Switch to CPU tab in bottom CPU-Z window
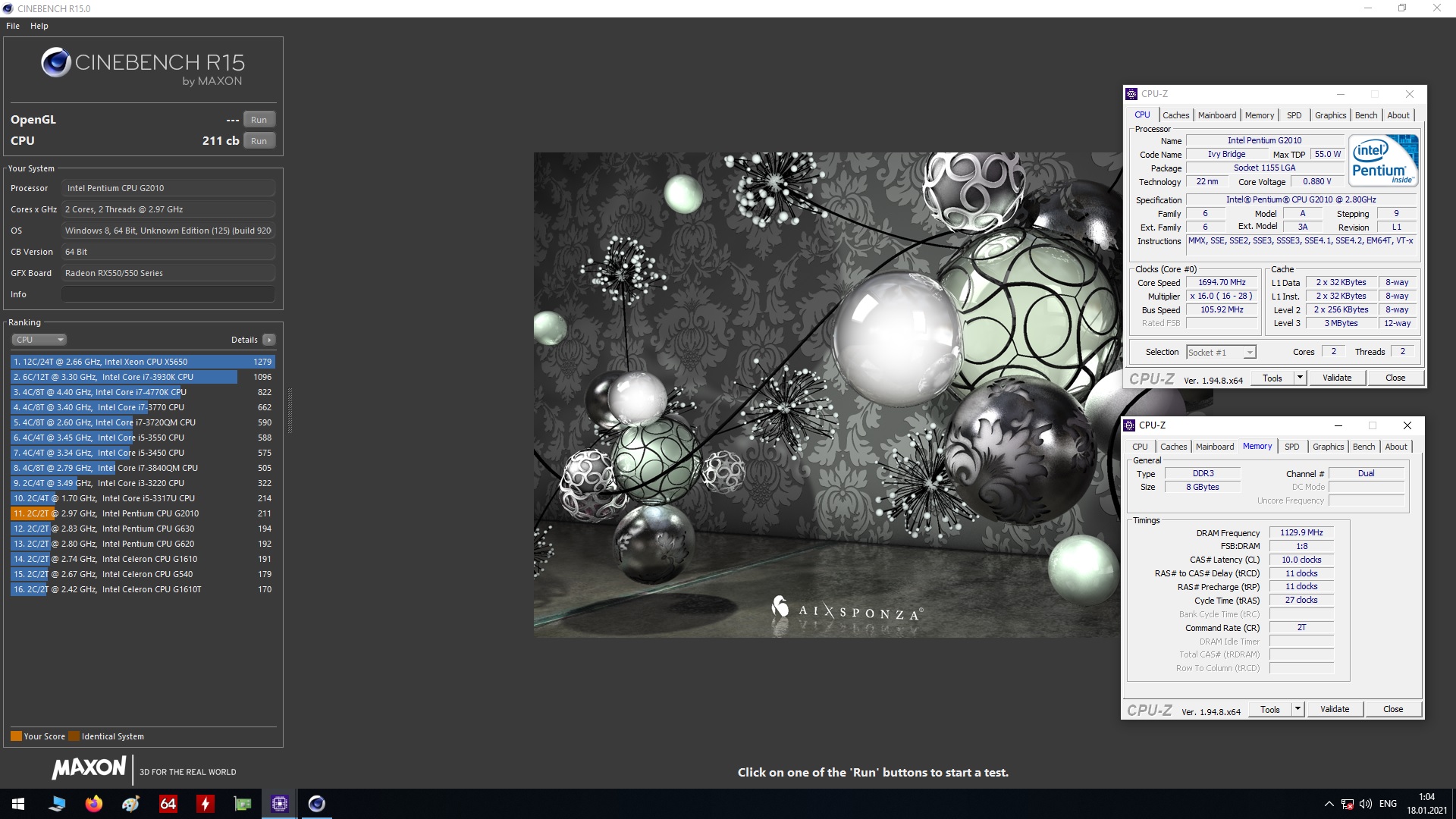Viewport: 1456px width, 819px height. [x=1140, y=447]
